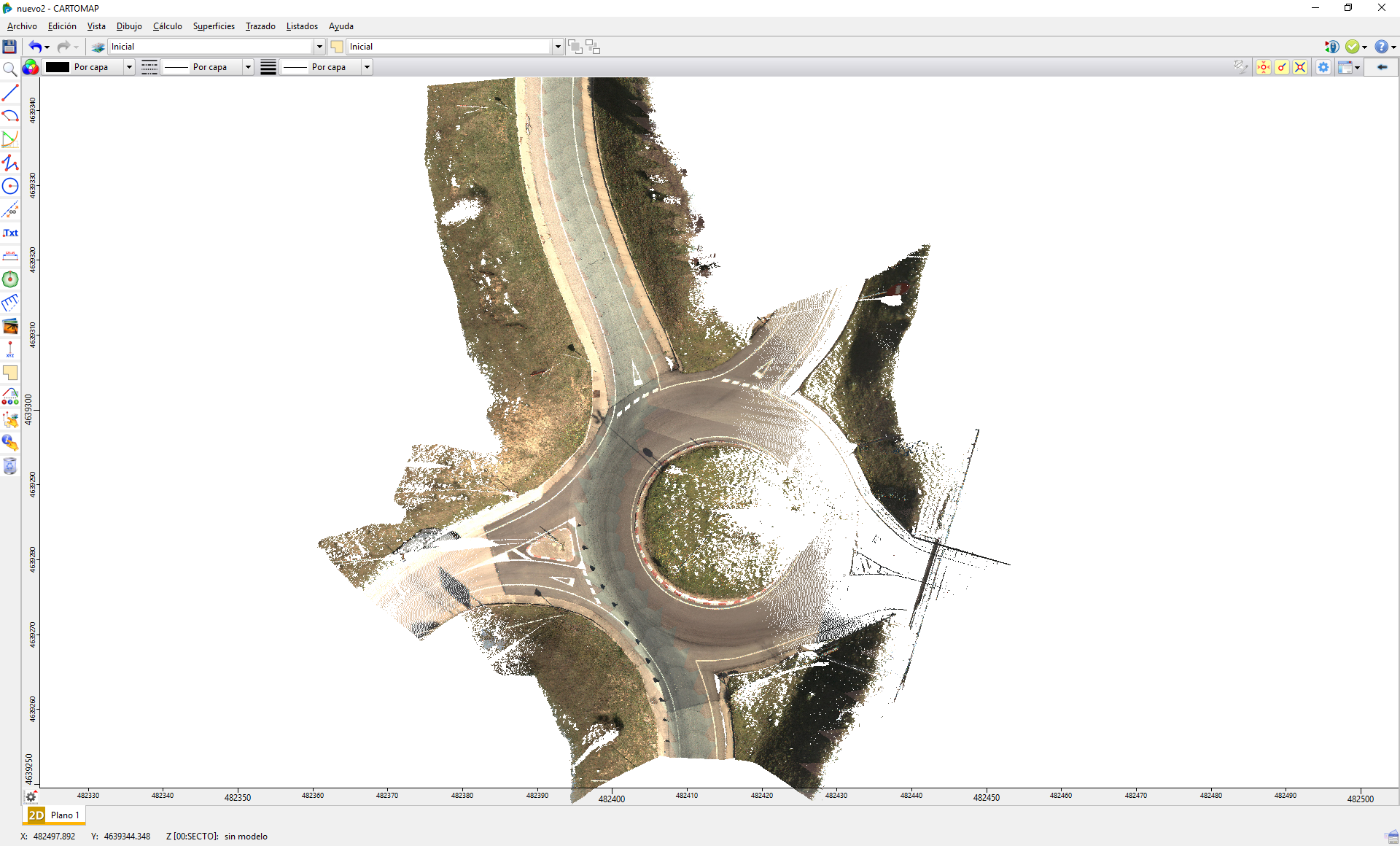Select the Line drawing tool
1400x846 pixels.
tap(10, 93)
